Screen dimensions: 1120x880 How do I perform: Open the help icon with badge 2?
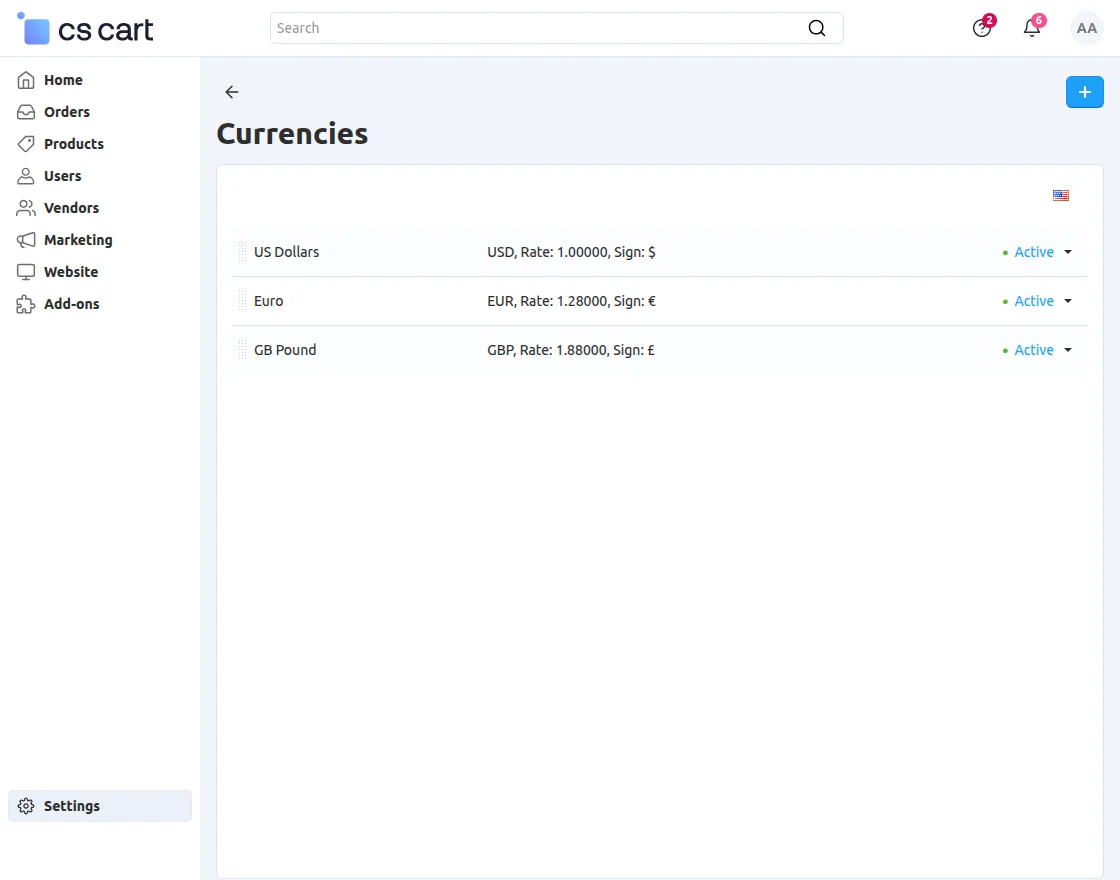coord(982,28)
